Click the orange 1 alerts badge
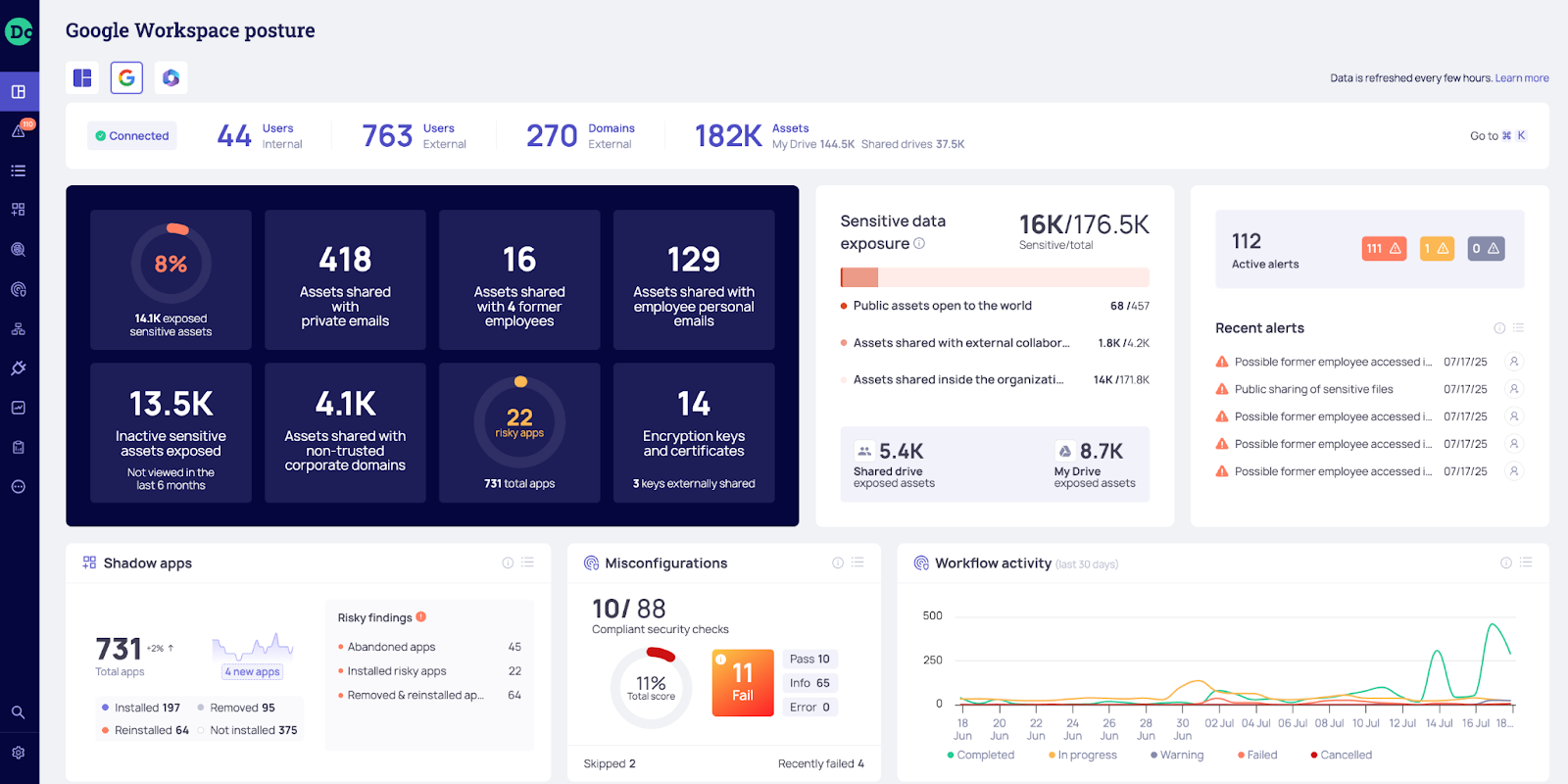The height and width of the screenshot is (784, 1568). pos(1437,249)
